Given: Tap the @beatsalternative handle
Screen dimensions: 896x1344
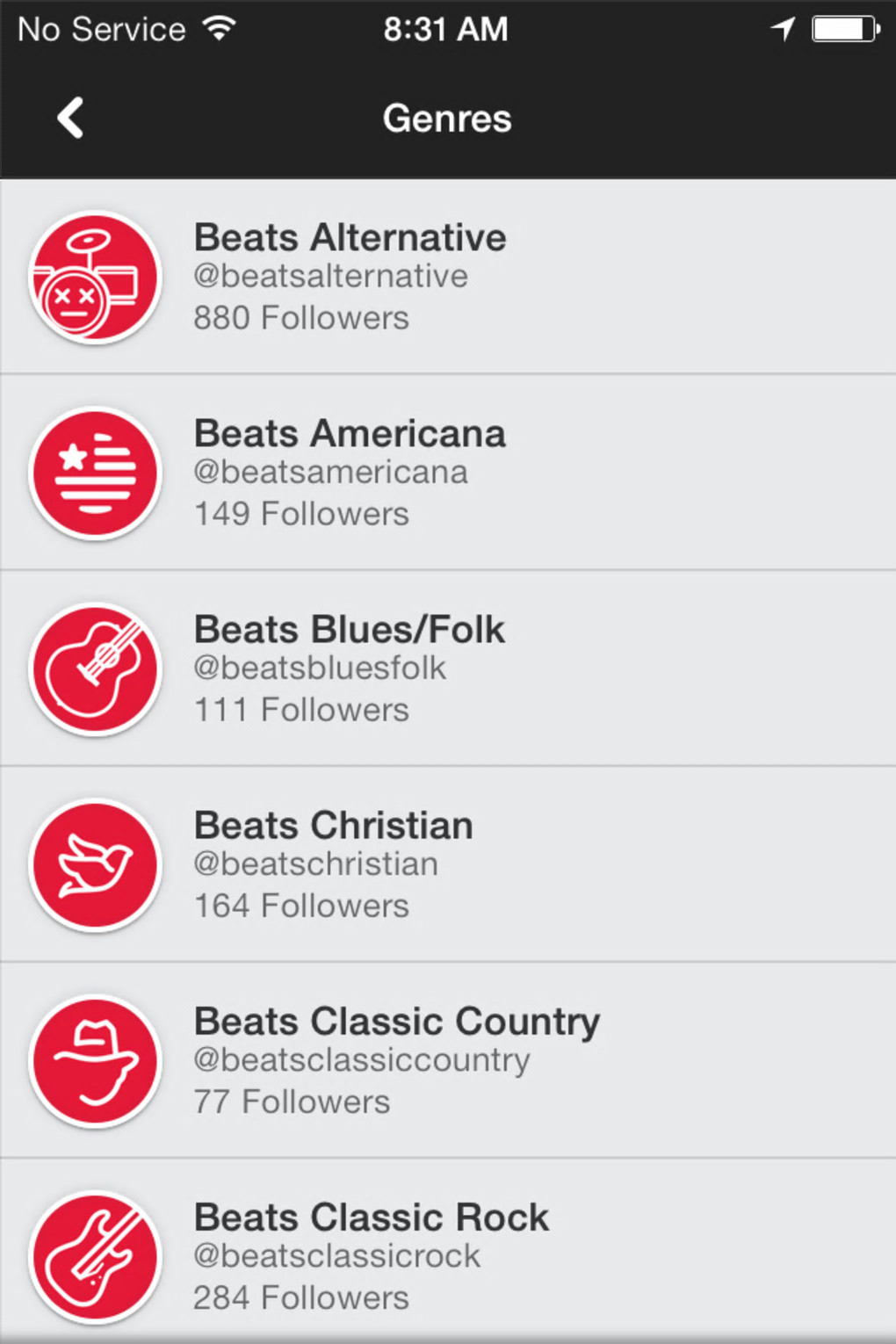Looking at the screenshot, I should [x=330, y=276].
